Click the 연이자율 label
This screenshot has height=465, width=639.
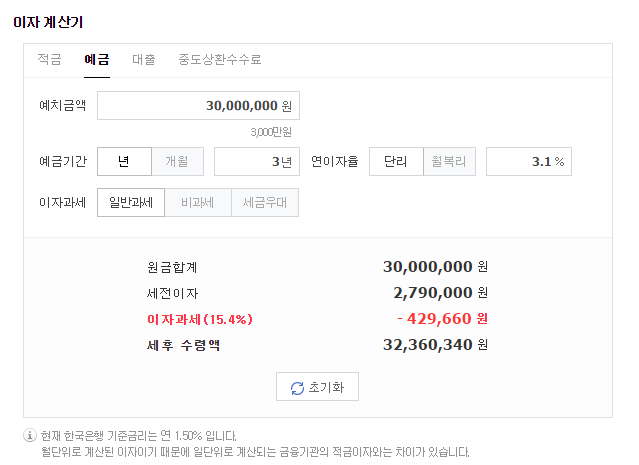(x=335, y=161)
